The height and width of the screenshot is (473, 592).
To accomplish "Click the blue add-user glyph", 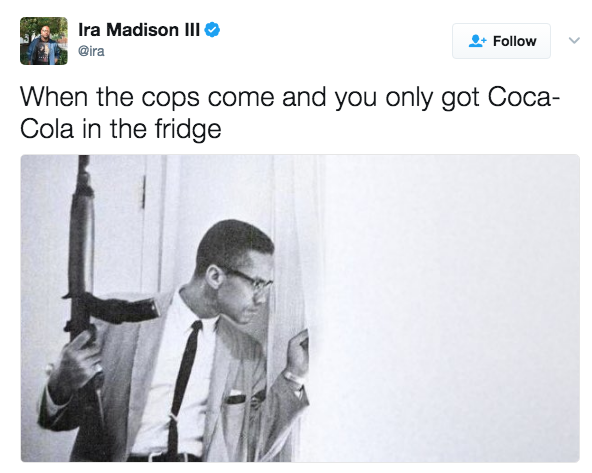I will tap(477, 41).
